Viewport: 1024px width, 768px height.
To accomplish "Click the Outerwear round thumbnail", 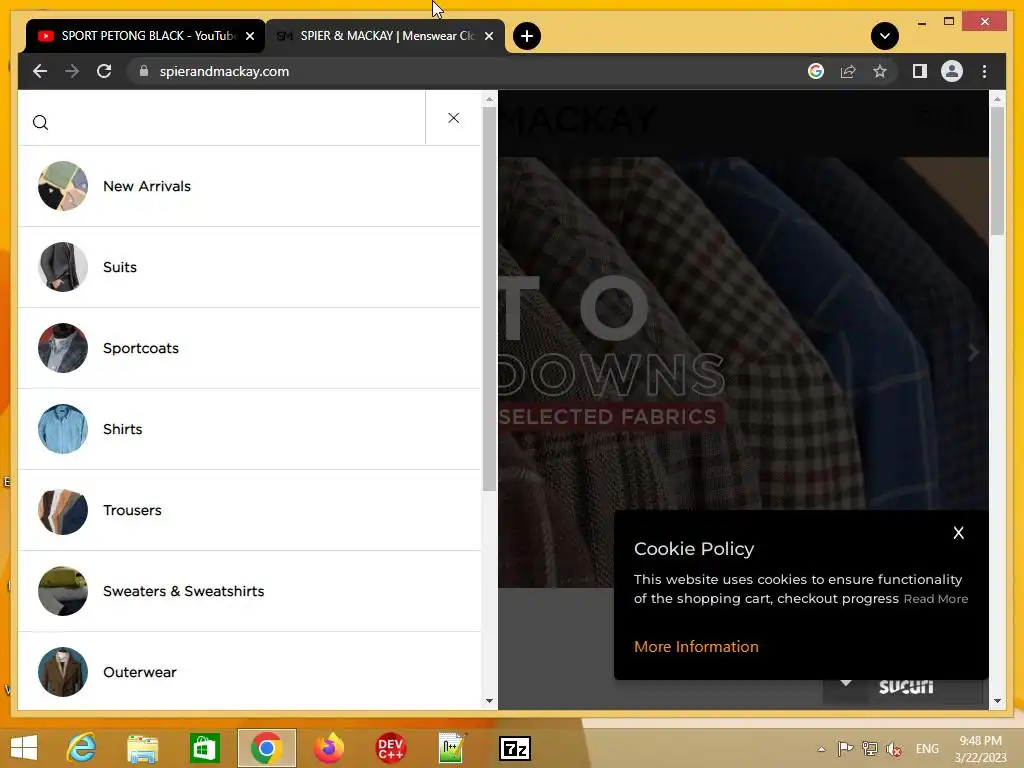I will tap(63, 672).
